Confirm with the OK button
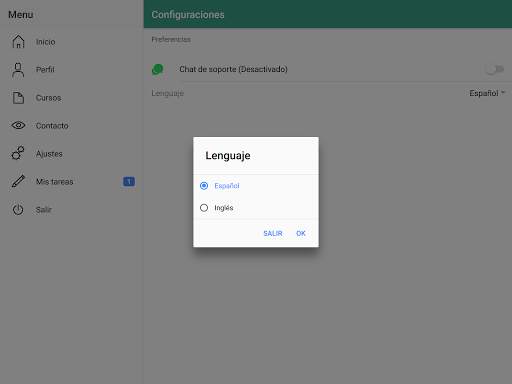Viewport: 512px width, 384px height. tap(301, 233)
